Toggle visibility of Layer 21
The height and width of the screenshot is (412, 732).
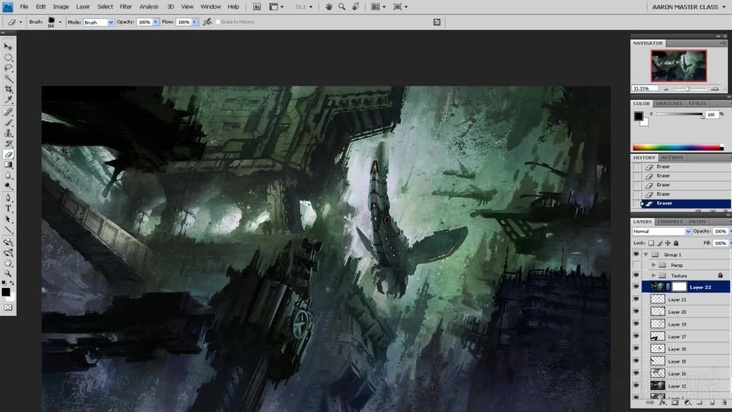click(x=636, y=299)
